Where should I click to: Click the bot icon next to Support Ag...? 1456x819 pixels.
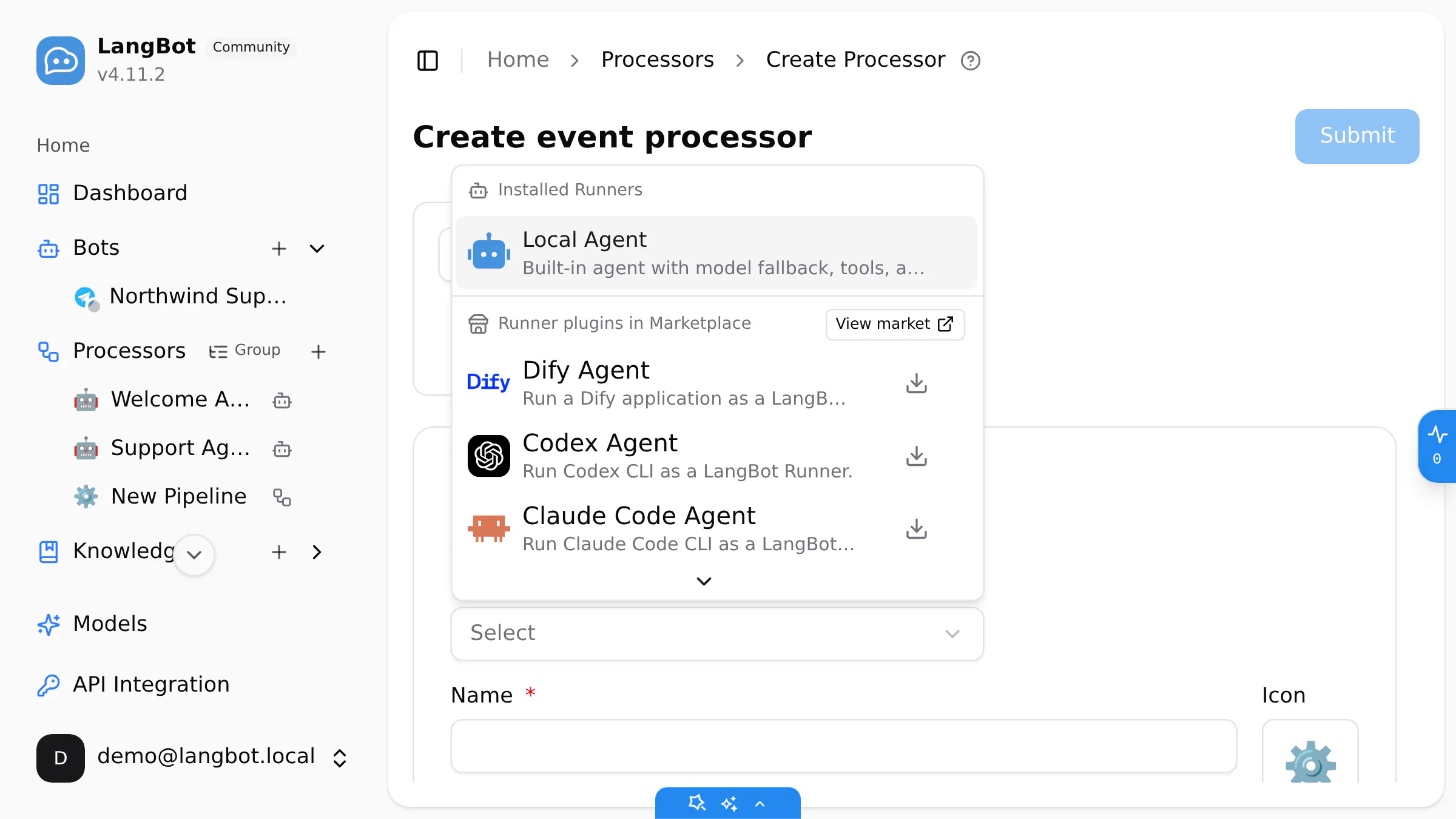point(282,449)
